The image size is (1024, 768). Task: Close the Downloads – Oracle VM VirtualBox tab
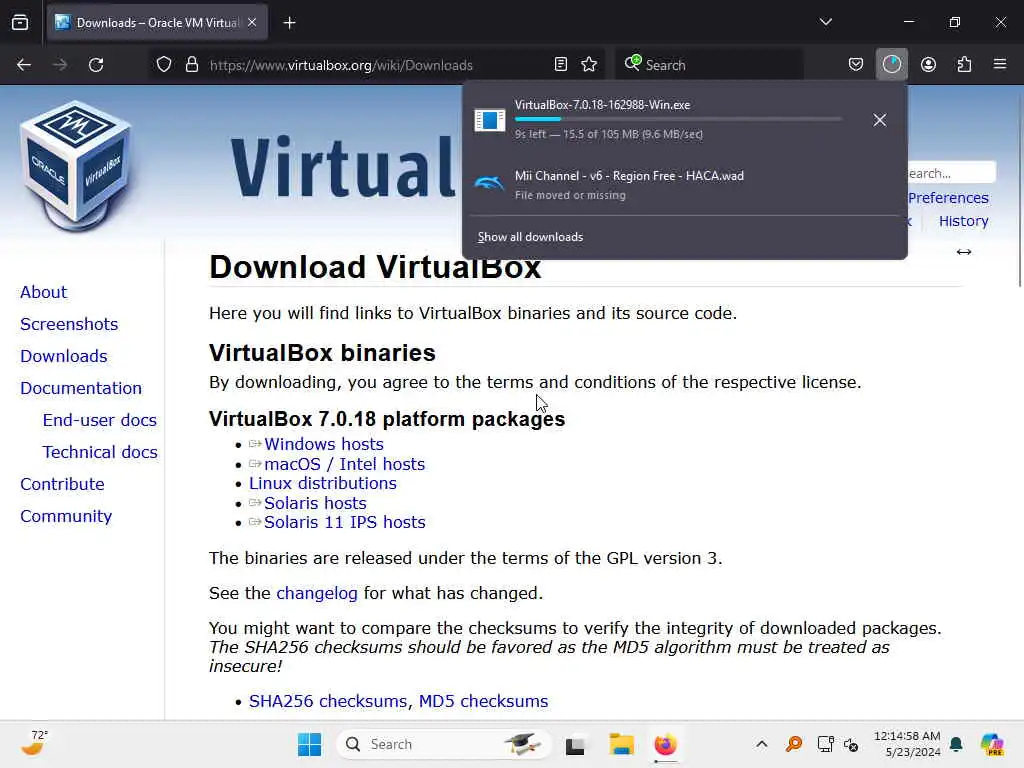[252, 23]
